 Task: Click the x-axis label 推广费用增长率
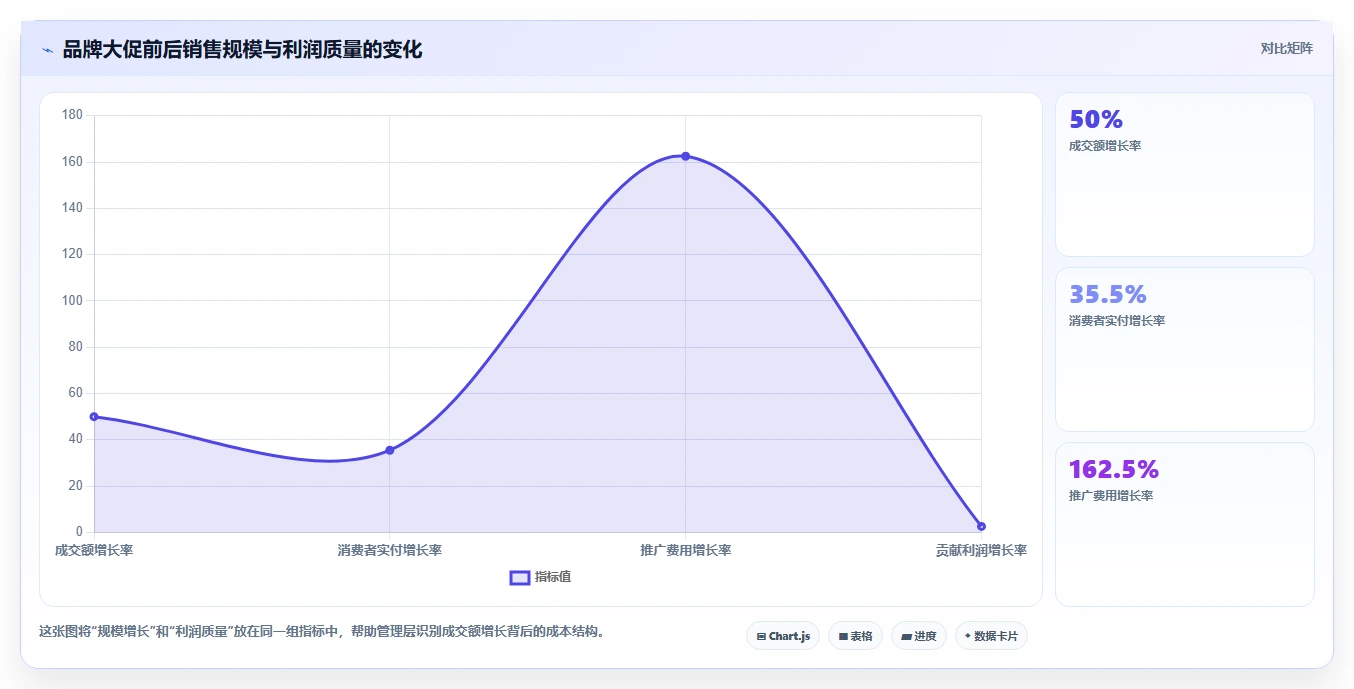tap(686, 550)
